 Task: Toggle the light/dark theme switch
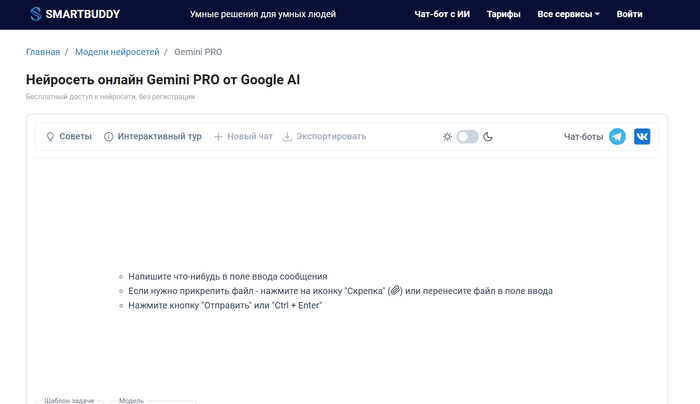point(467,136)
